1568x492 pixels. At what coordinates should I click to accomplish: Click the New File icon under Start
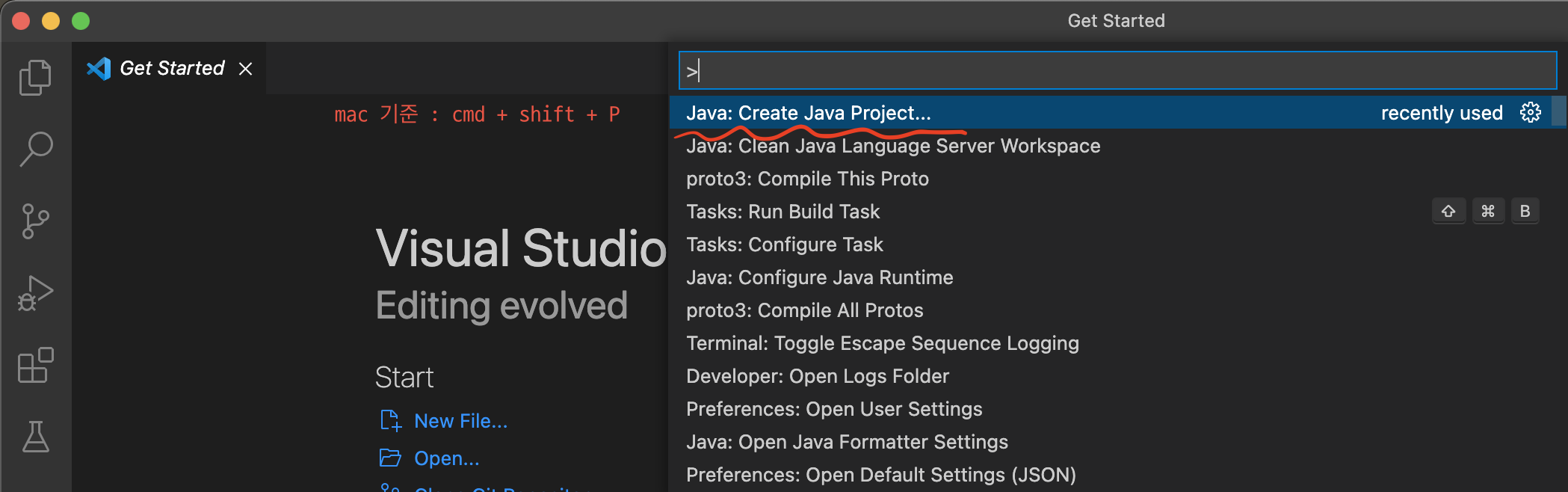[390, 421]
